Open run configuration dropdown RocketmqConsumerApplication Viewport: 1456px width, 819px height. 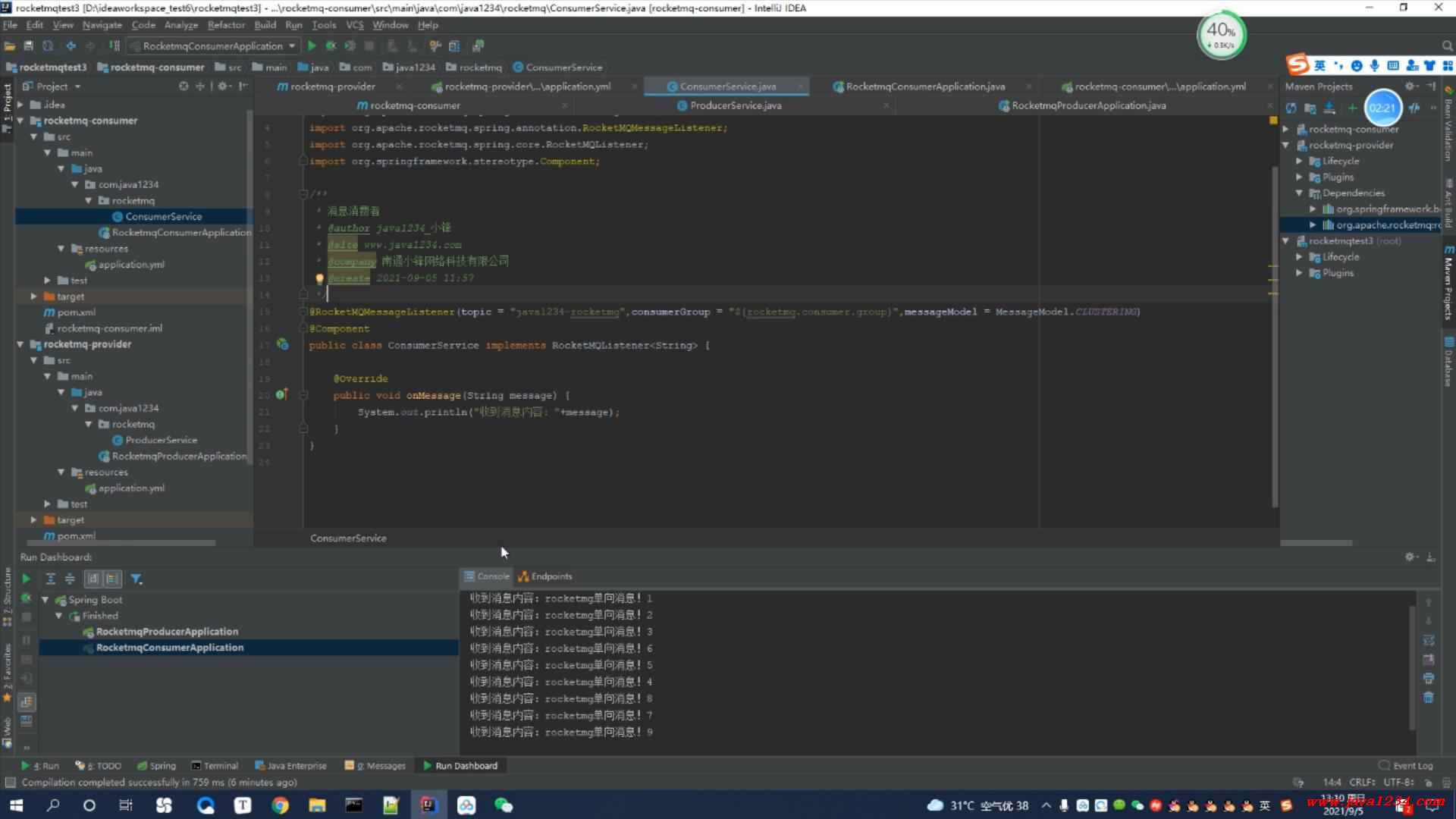pos(213,45)
